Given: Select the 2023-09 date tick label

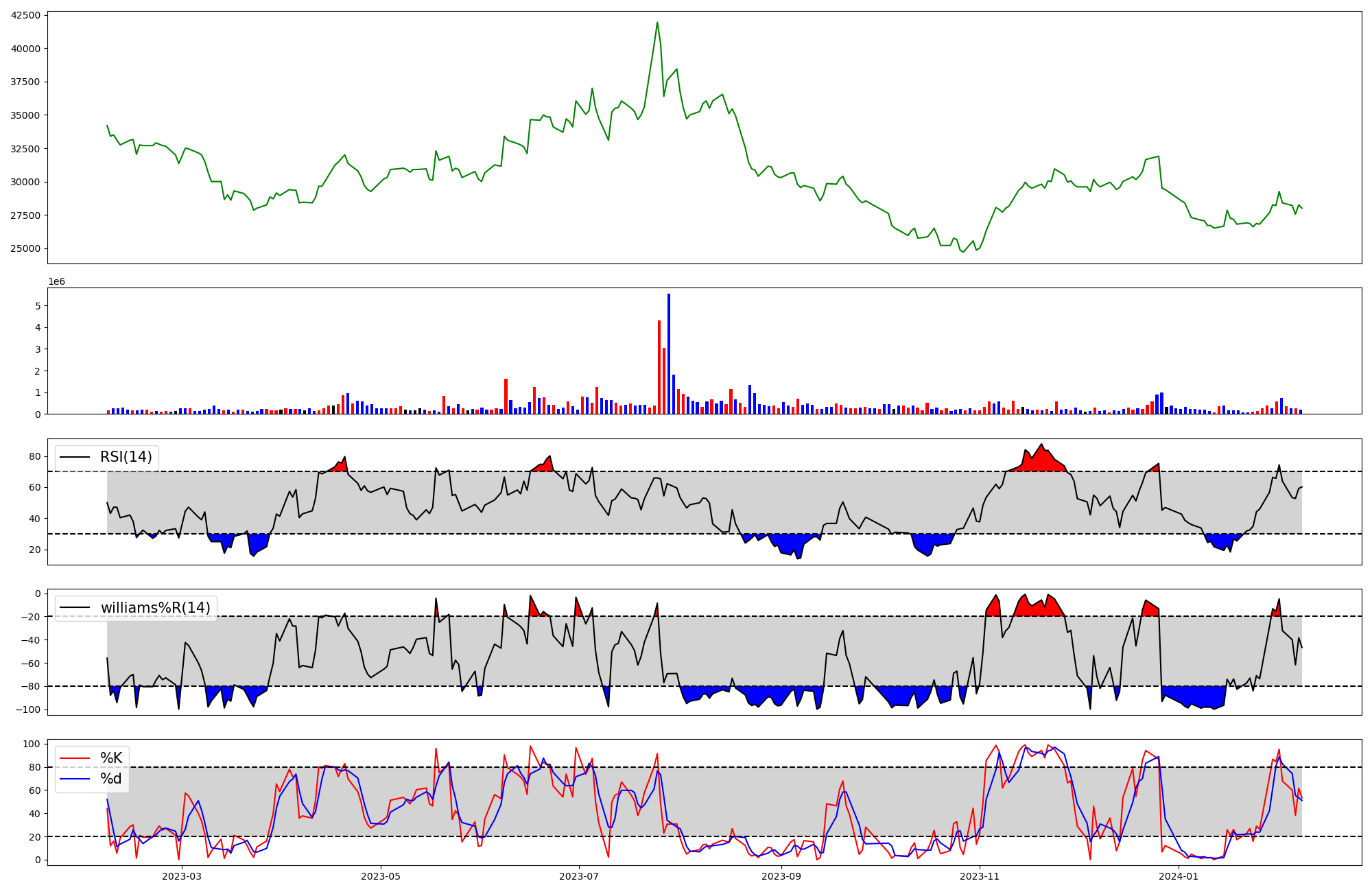Looking at the screenshot, I should pos(781,876).
